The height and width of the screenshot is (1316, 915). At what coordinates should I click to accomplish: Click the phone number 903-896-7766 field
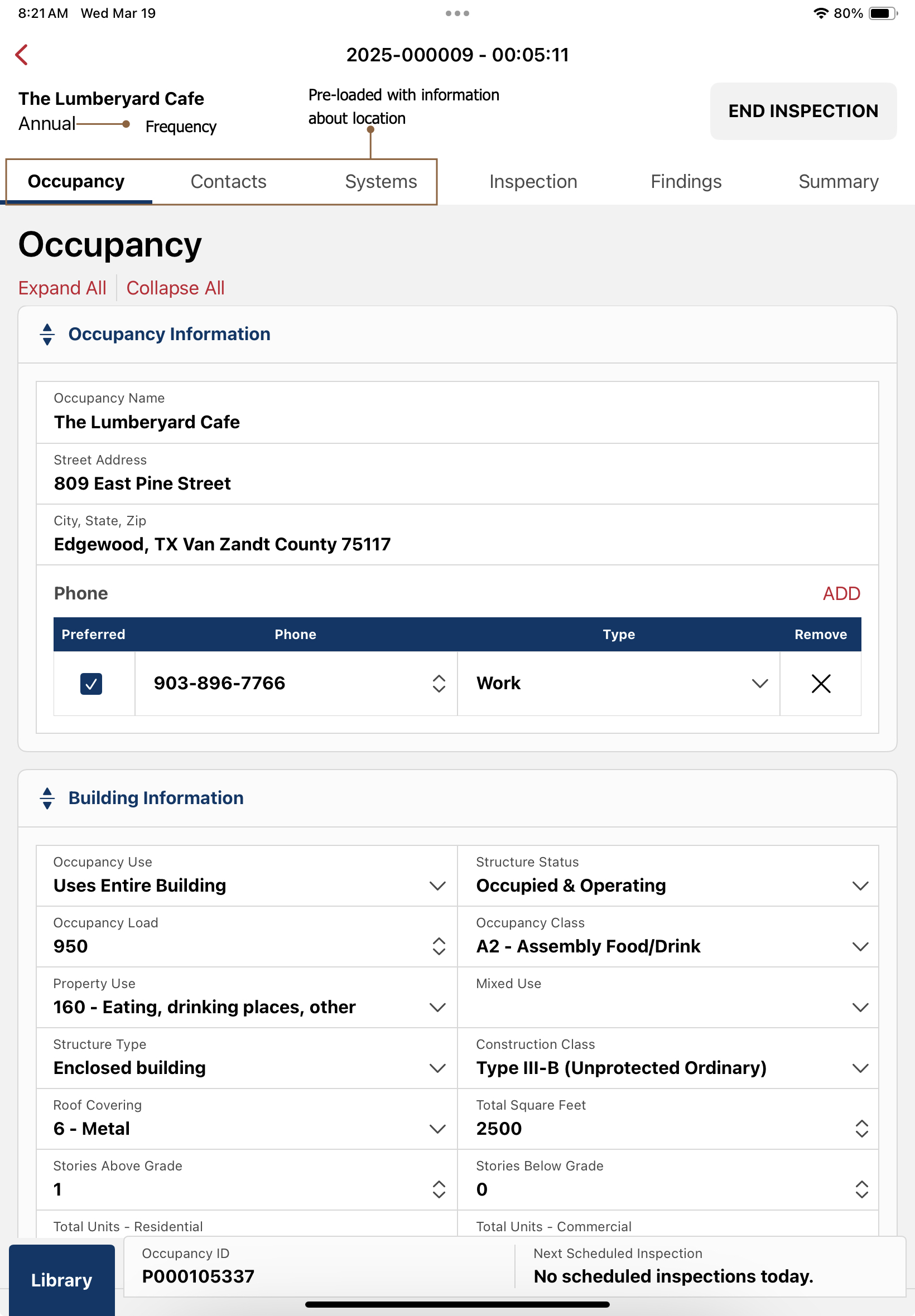click(x=296, y=684)
